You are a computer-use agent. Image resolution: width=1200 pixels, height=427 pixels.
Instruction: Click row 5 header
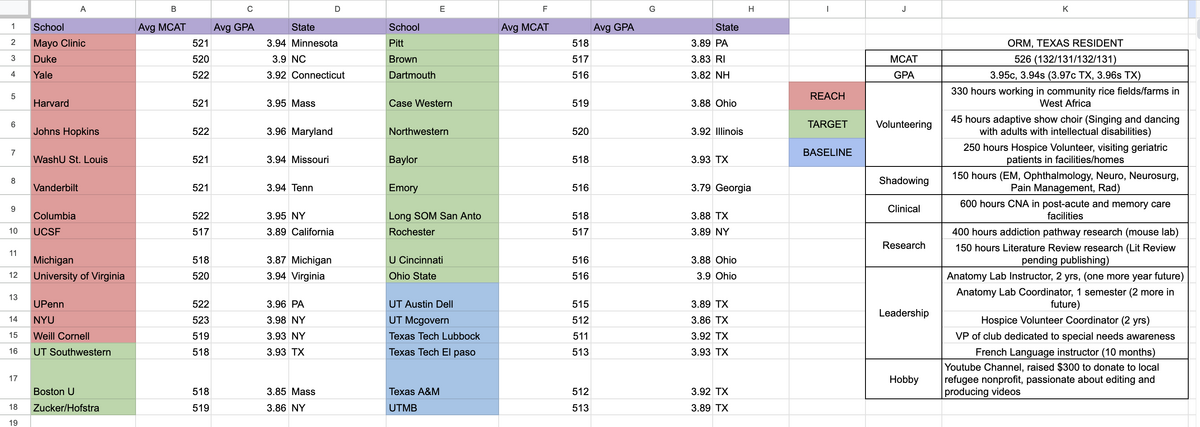(x=13, y=97)
